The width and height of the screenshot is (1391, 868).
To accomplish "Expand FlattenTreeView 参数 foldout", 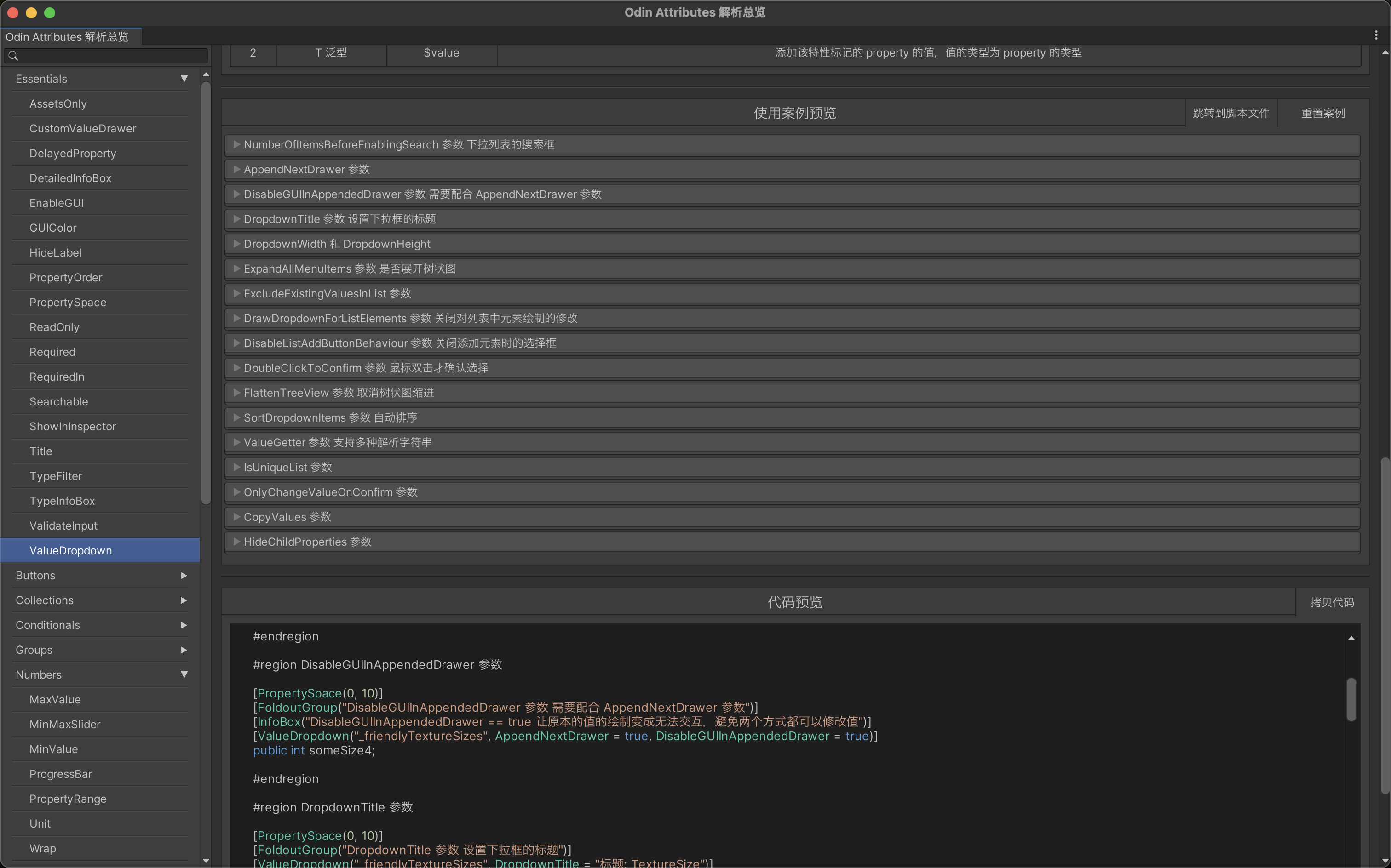I will point(792,393).
